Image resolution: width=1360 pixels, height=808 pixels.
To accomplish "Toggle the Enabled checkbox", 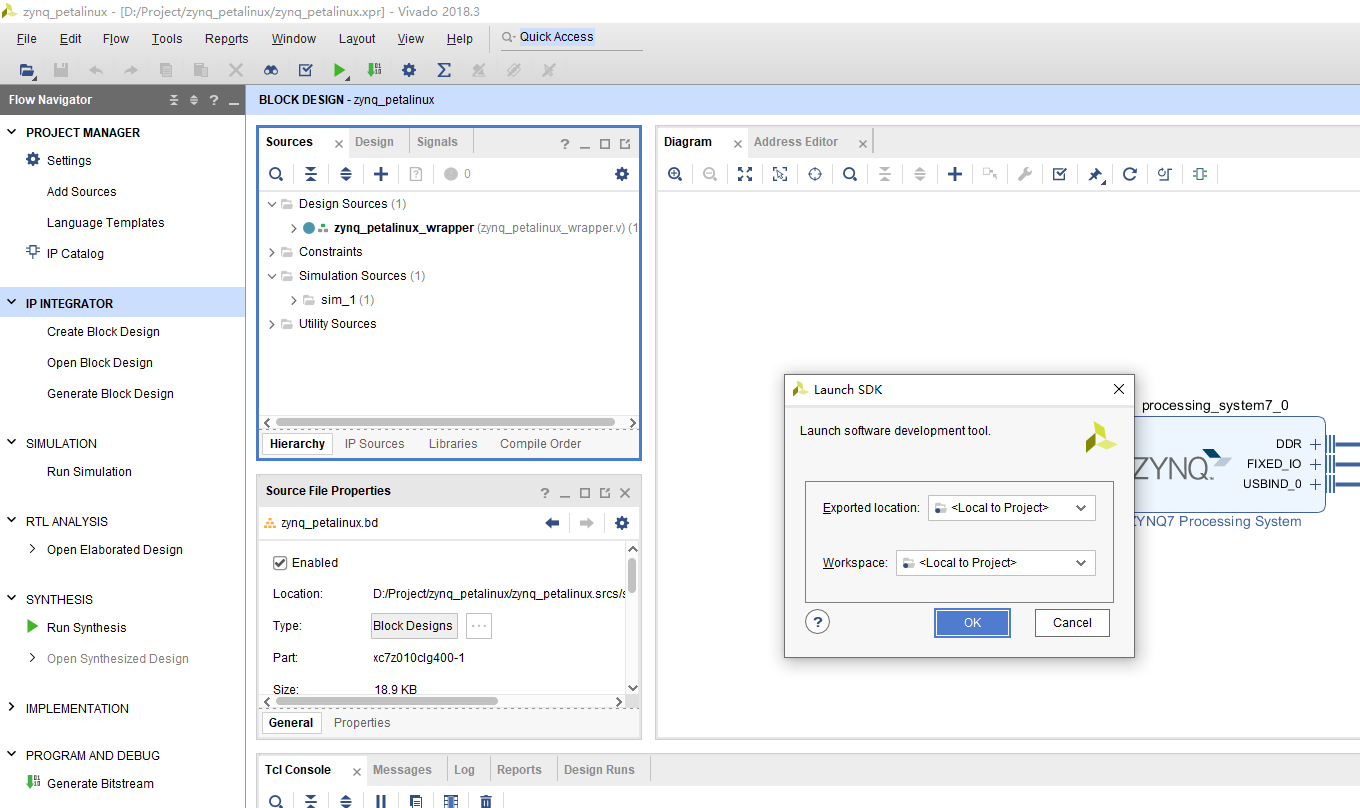I will pos(280,563).
